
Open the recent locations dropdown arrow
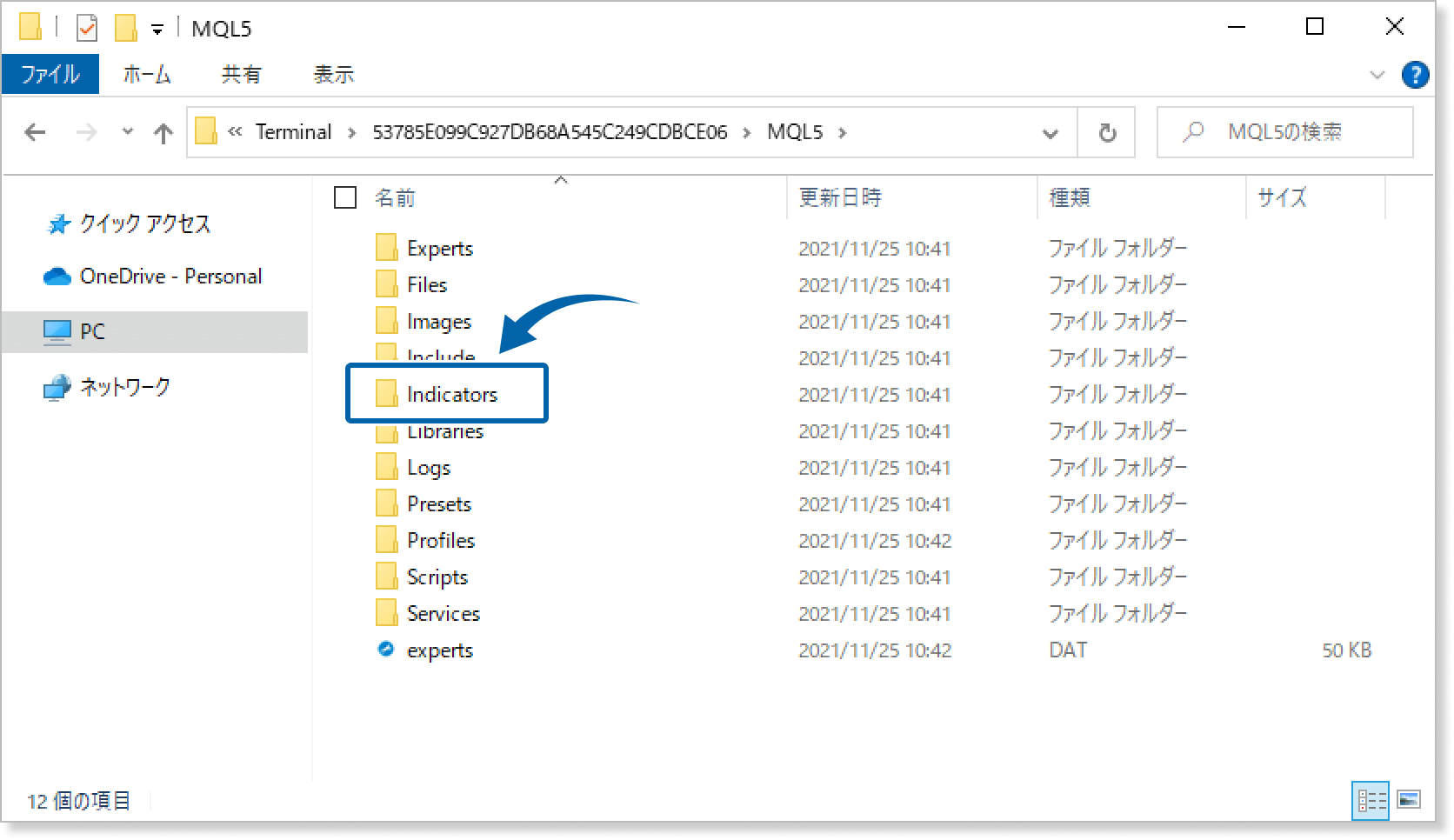127,132
